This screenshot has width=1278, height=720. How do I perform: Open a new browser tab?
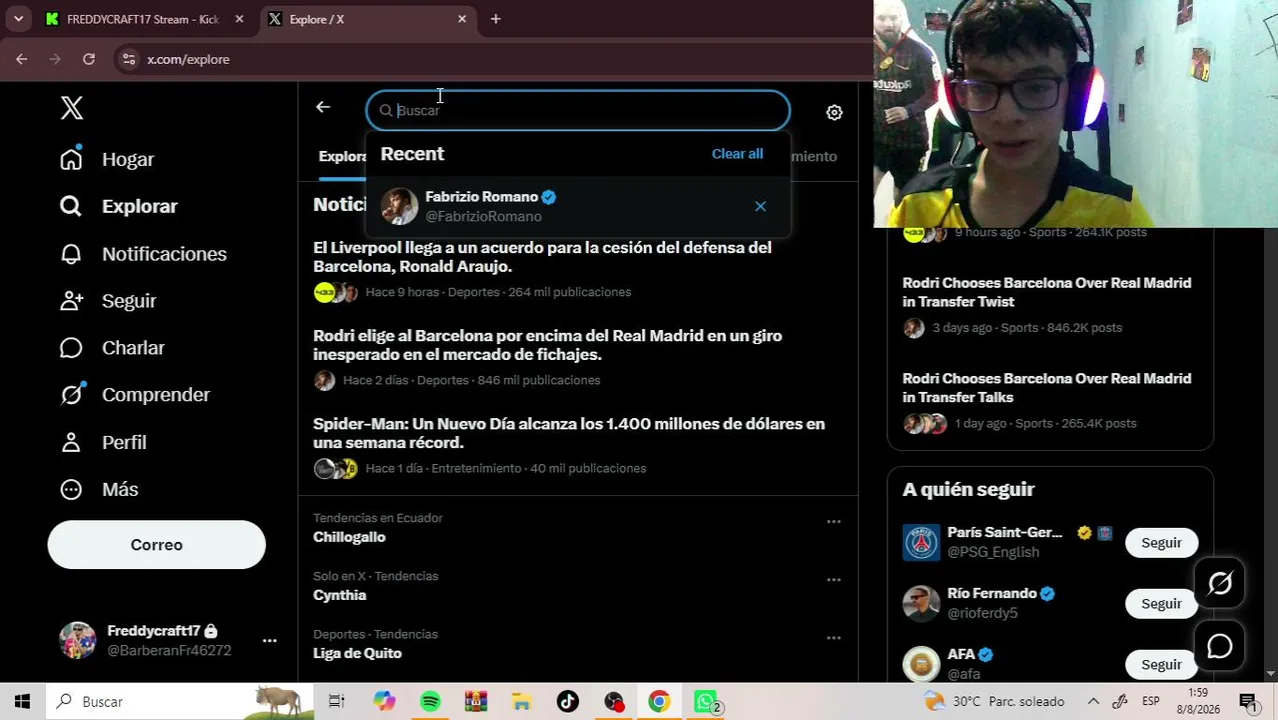[495, 19]
